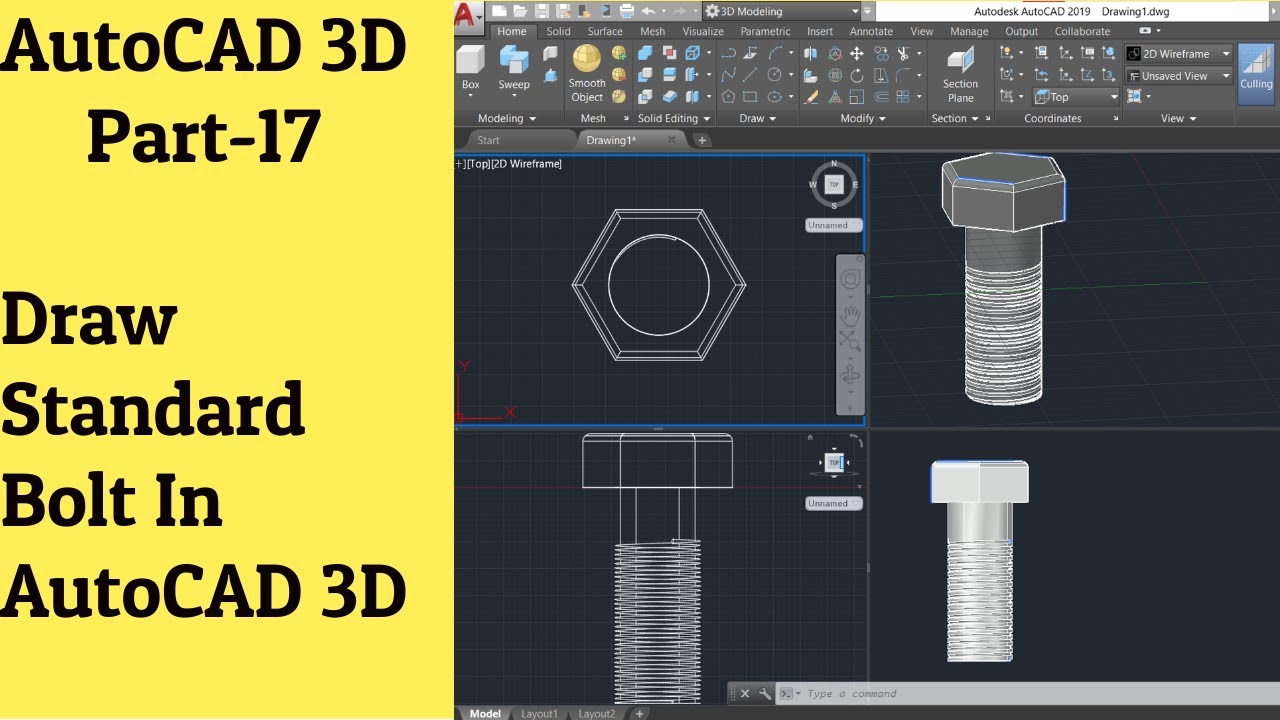
Task: Open the Parametric ribbon tab
Action: [x=765, y=31]
